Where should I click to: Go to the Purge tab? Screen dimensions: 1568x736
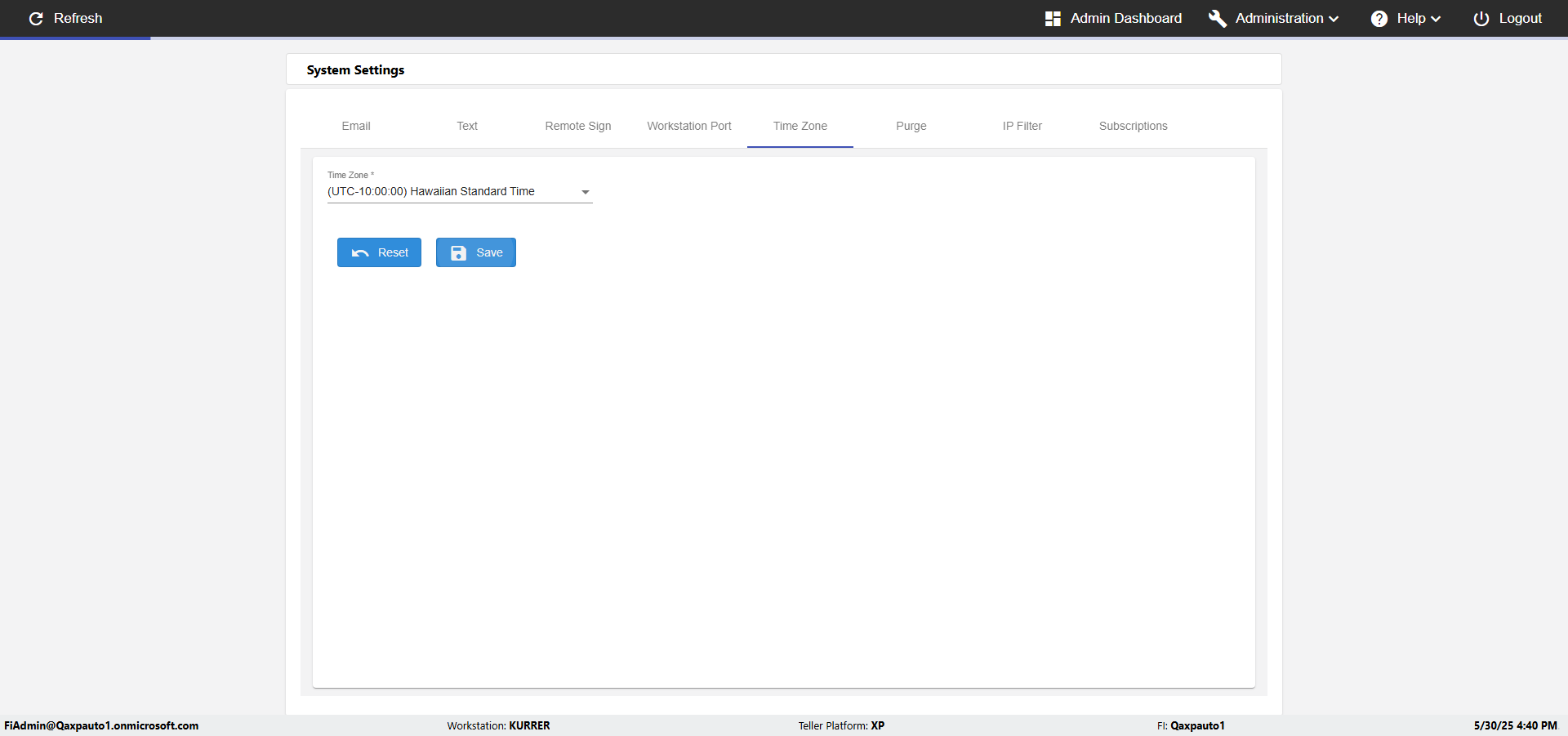[x=911, y=126]
